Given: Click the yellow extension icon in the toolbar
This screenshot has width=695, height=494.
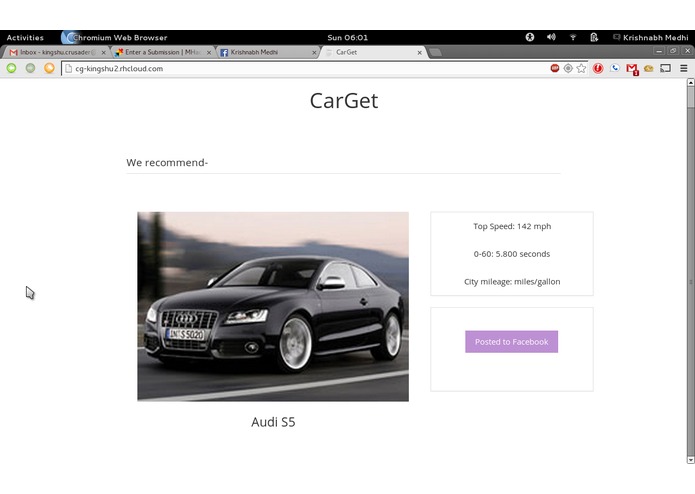Looking at the screenshot, I should [x=648, y=68].
